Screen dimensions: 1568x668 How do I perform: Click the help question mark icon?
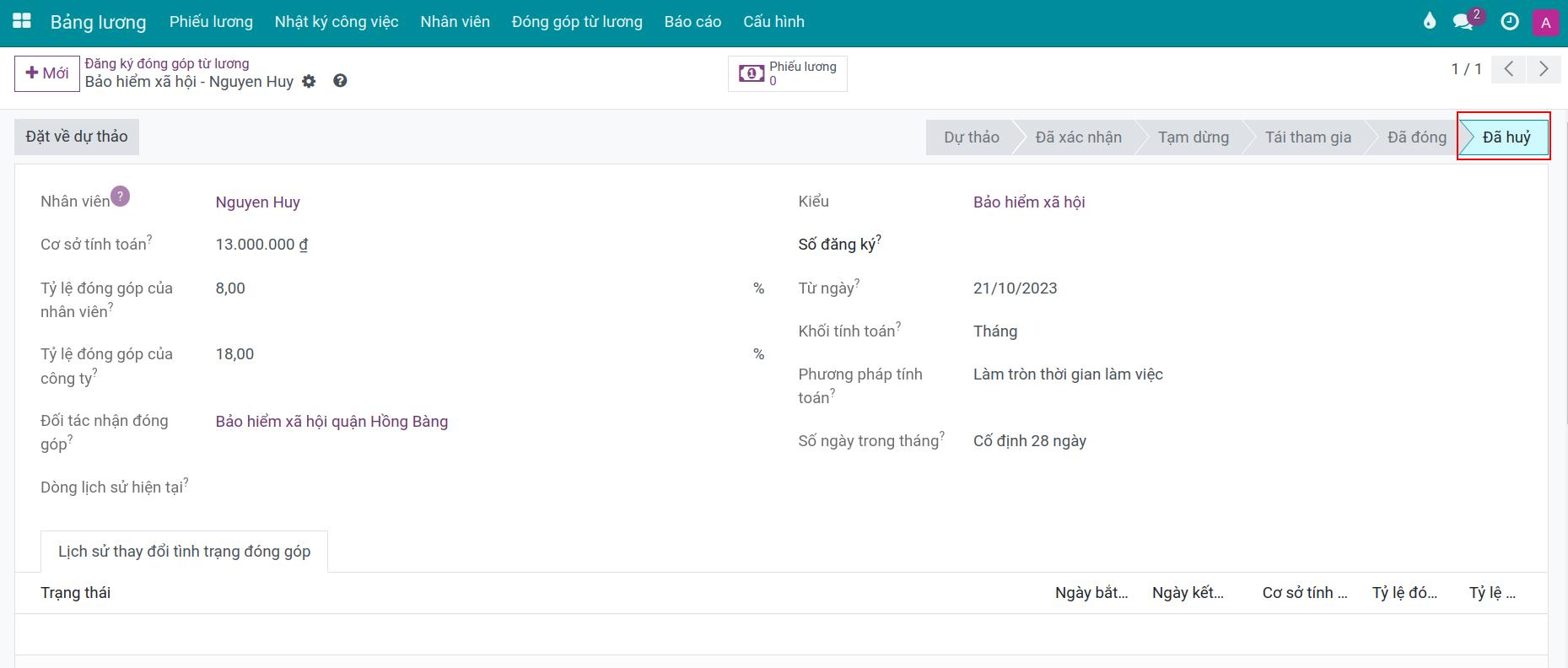pyautogui.click(x=340, y=81)
